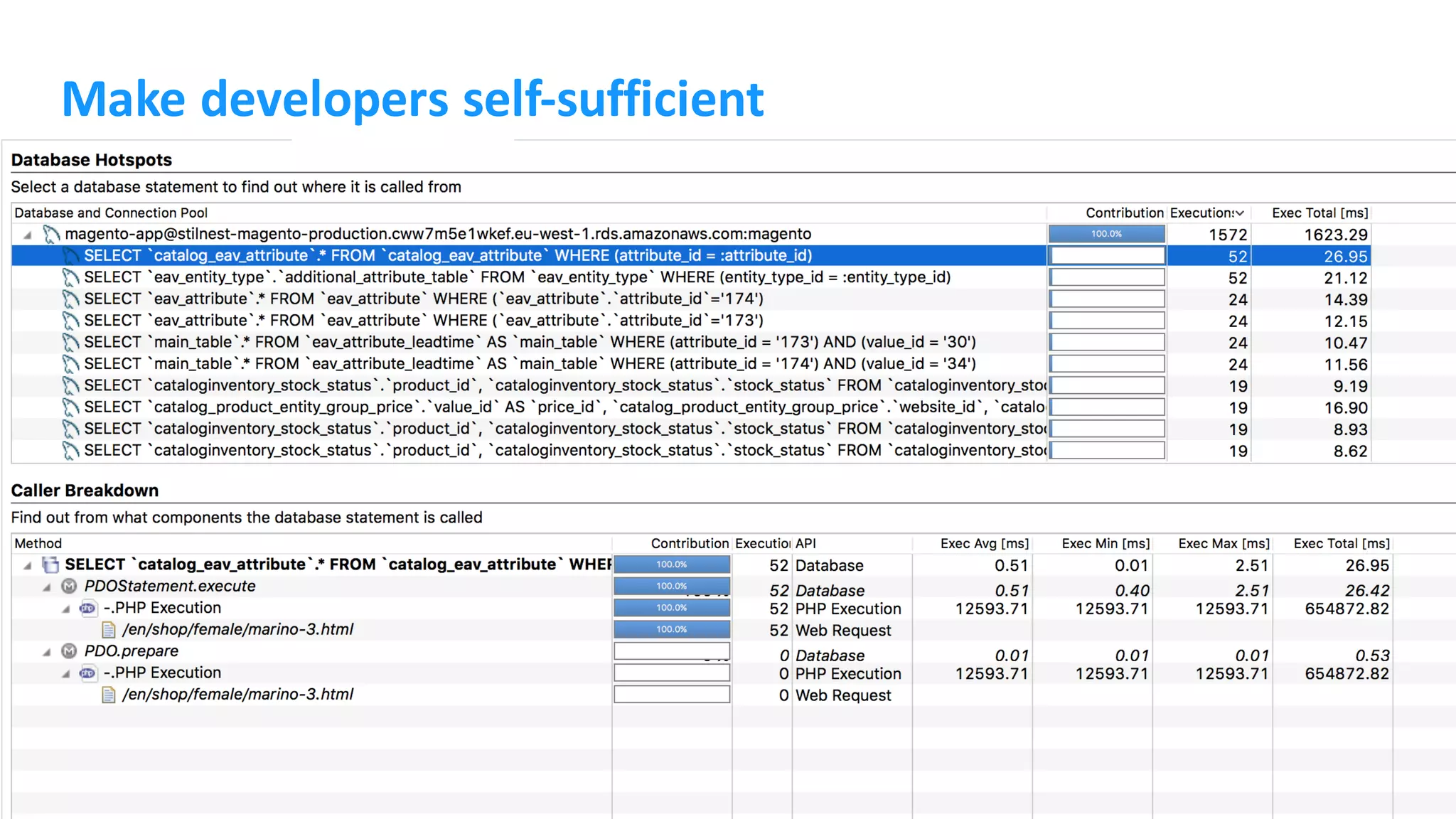Click the SQL icon beside the attribute_id='173' eav_attribute statement
The width and height of the screenshot is (1456, 819).
(x=70, y=321)
